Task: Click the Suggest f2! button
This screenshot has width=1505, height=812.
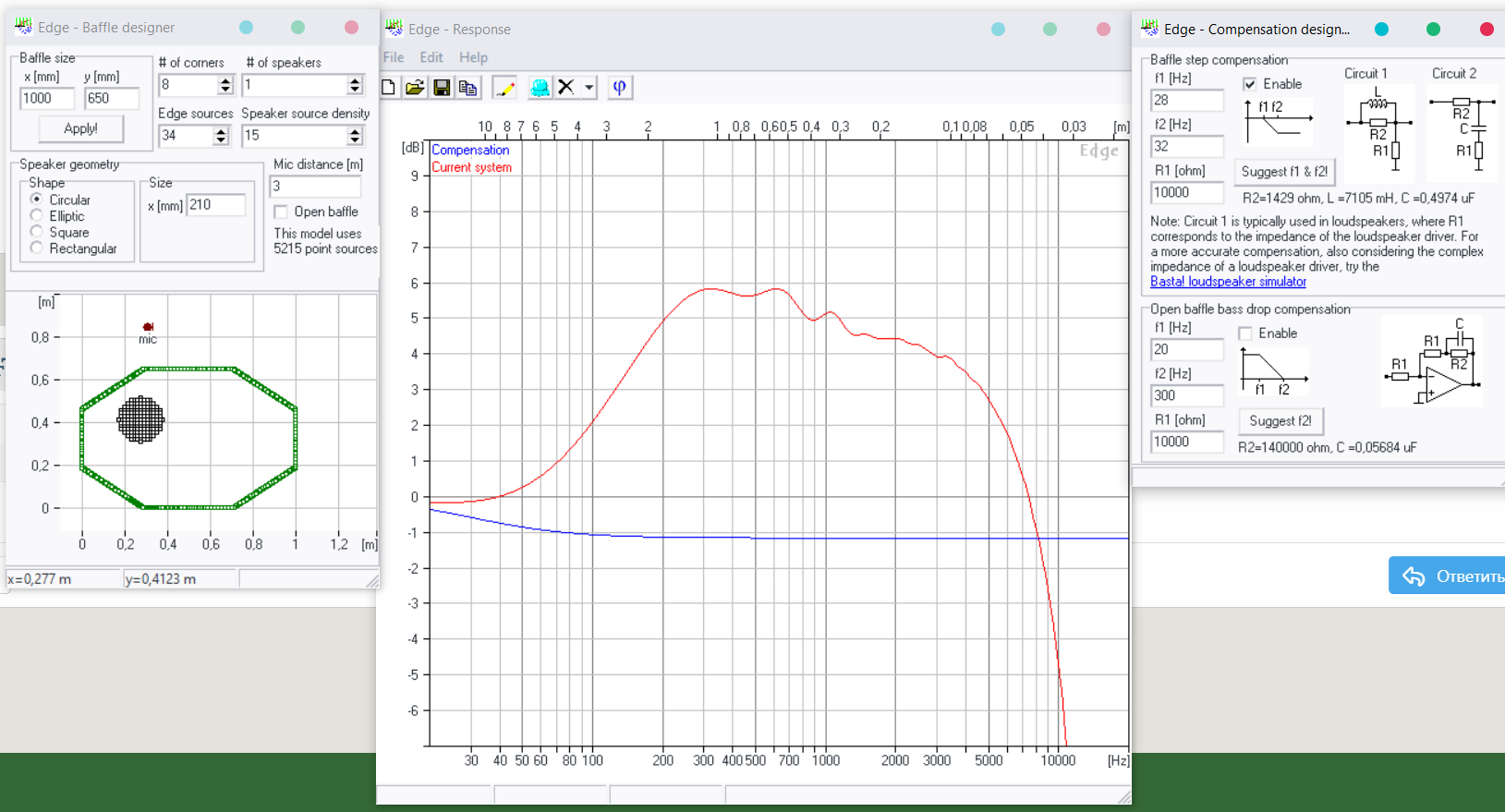Action: click(1280, 421)
